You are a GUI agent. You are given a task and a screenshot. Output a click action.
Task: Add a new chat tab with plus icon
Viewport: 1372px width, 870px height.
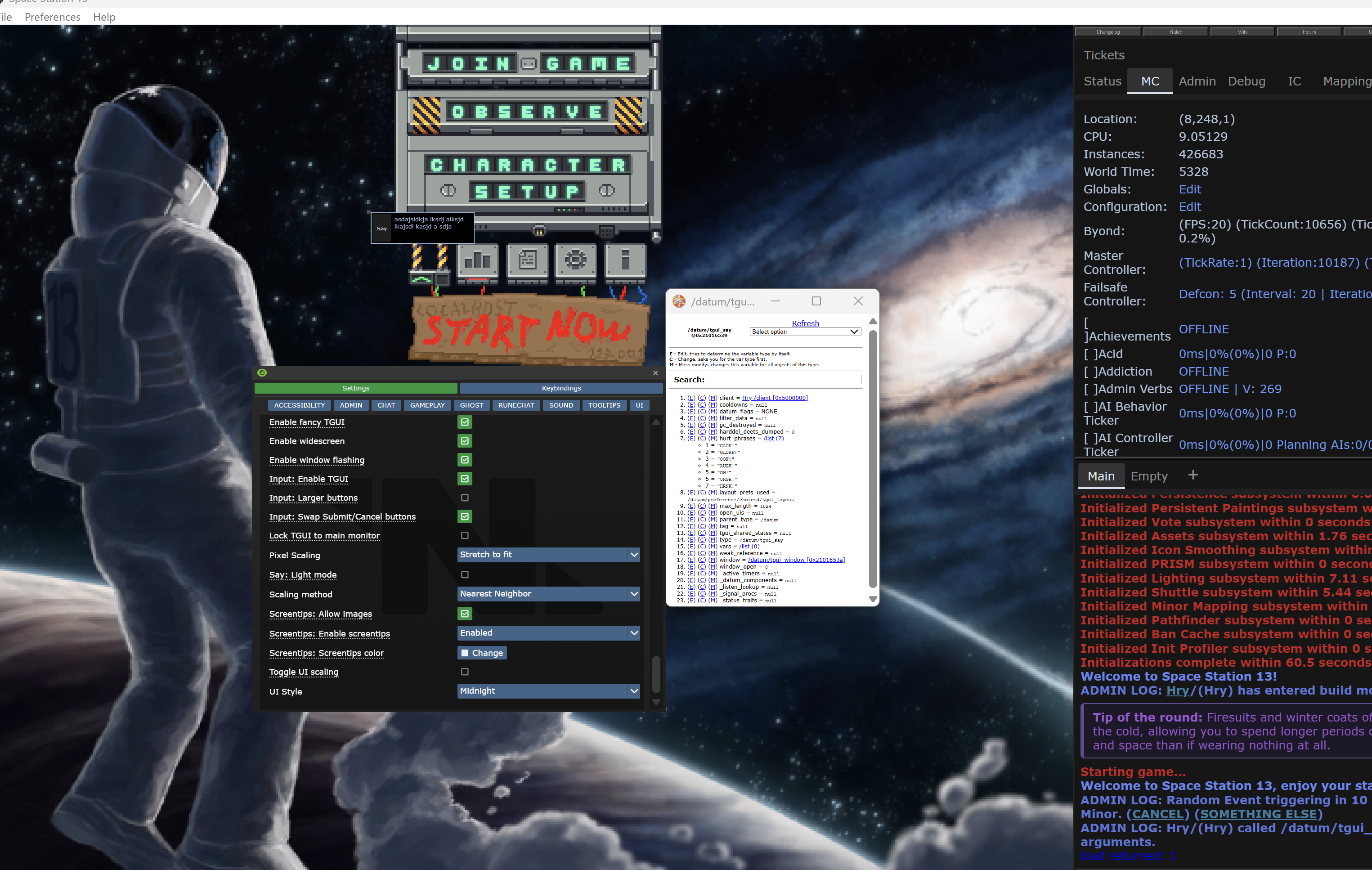[x=1193, y=475]
